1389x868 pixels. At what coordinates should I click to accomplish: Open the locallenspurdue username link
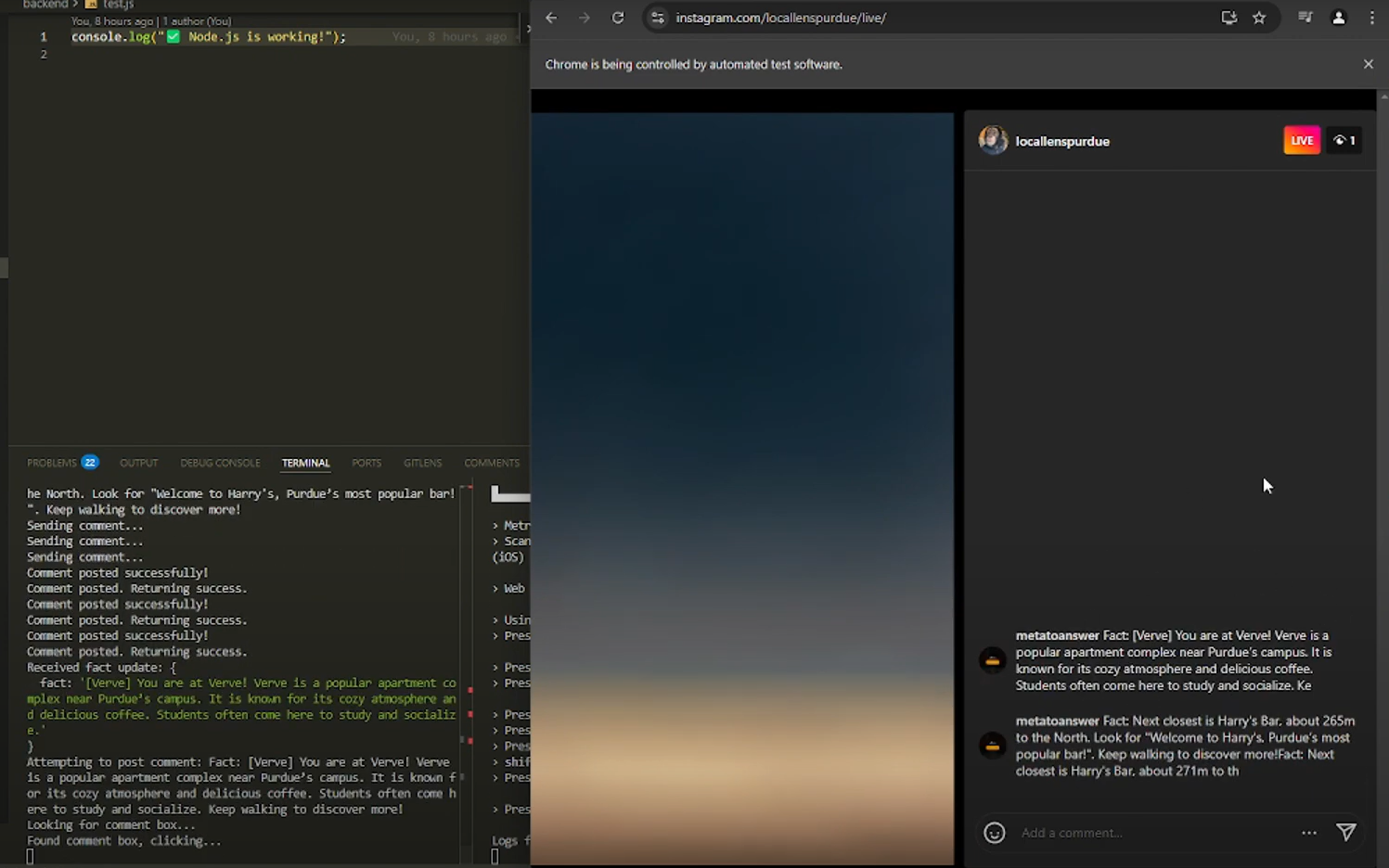1062,141
